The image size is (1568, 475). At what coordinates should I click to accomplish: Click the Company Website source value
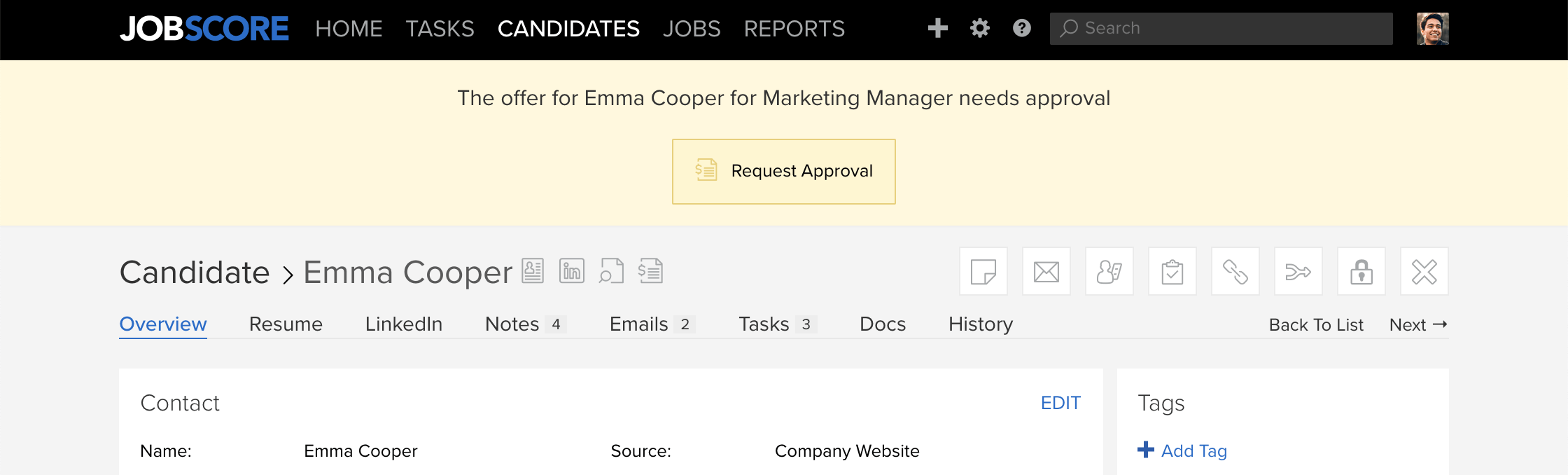click(x=847, y=451)
